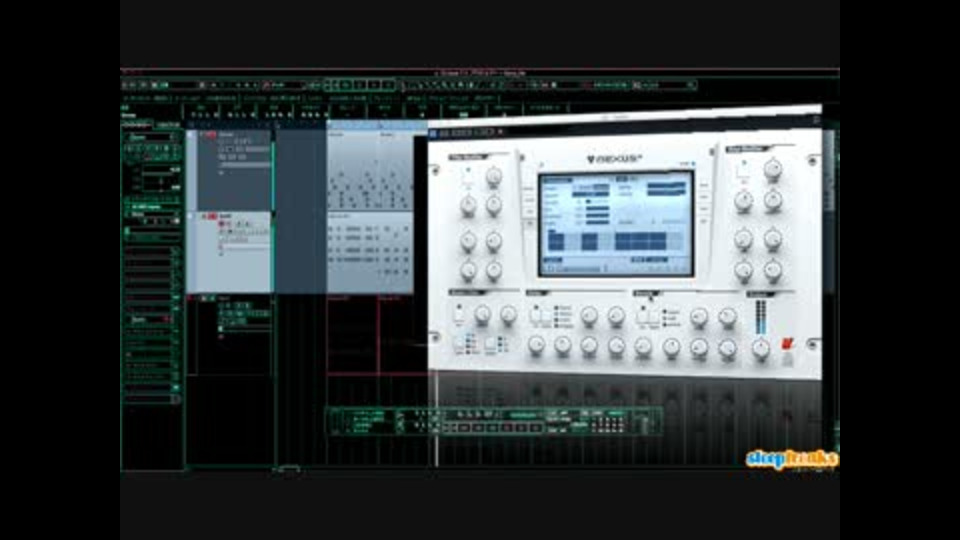Click the first knob in Master Filter section
The width and height of the screenshot is (960, 540).
482,315
